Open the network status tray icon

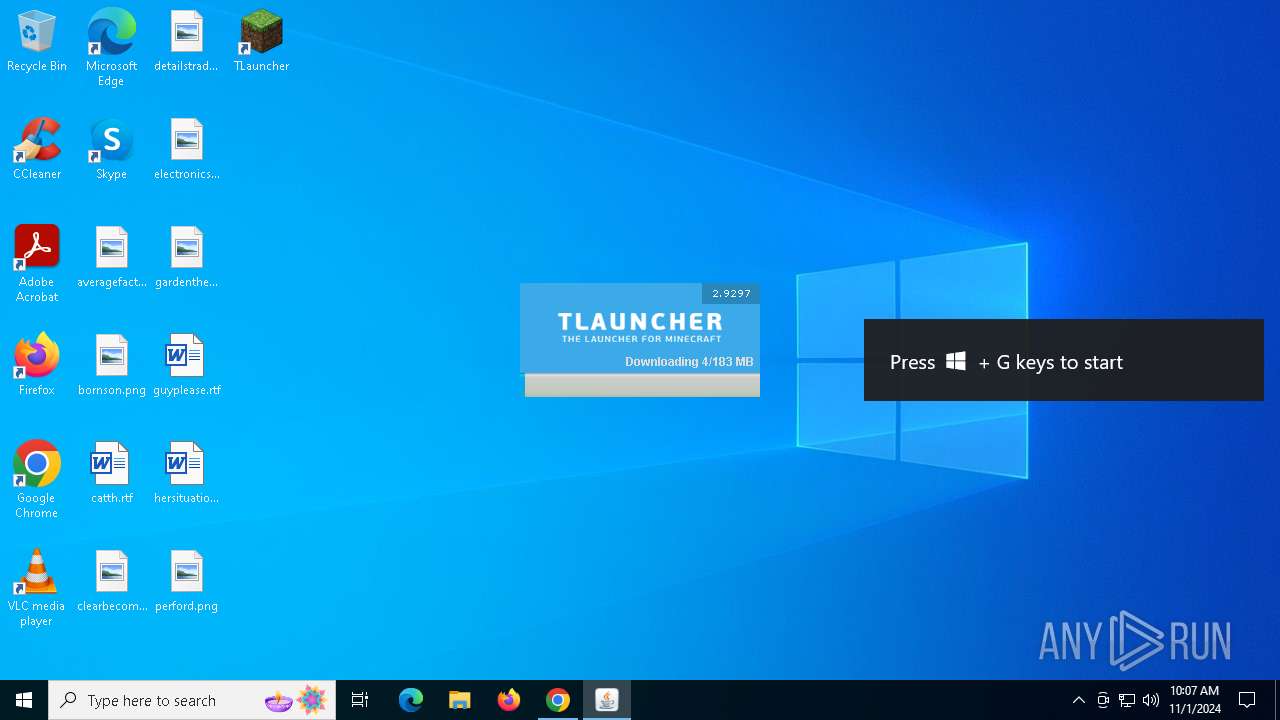pos(1127,700)
